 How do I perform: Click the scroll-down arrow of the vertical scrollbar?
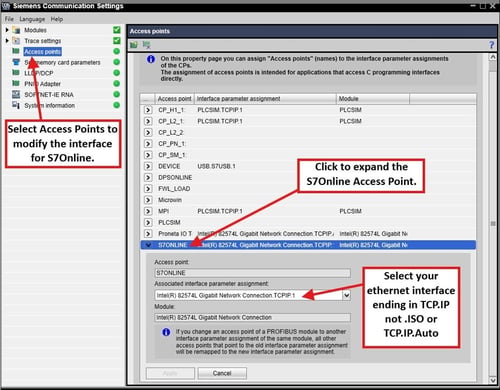pos(493,380)
